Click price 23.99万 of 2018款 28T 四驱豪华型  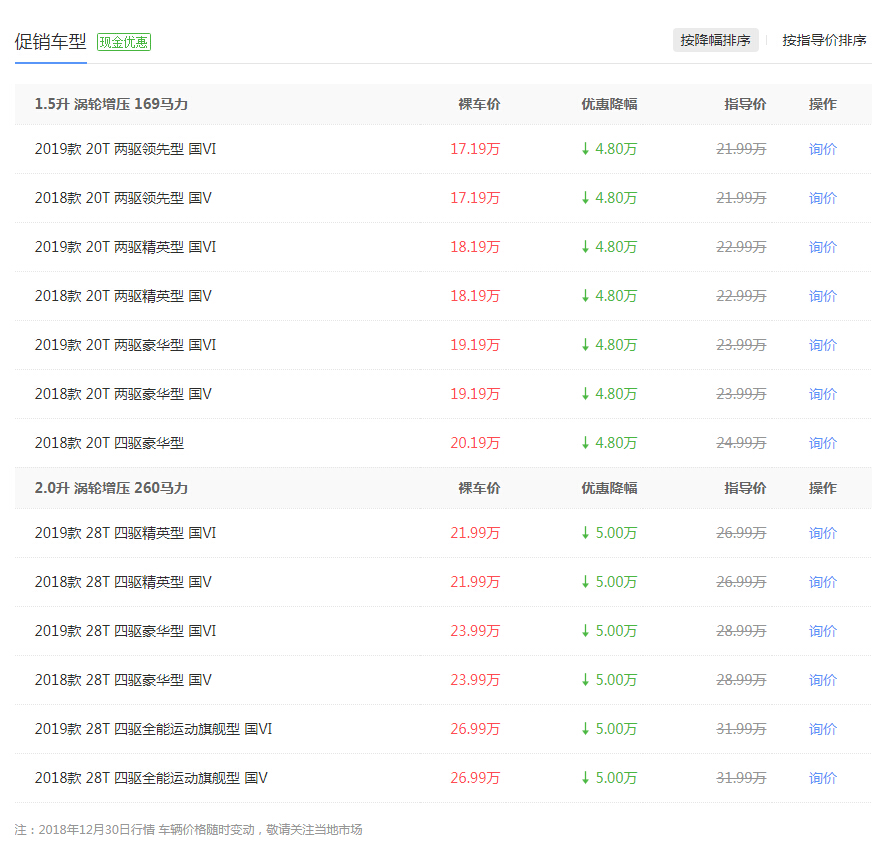coord(475,679)
